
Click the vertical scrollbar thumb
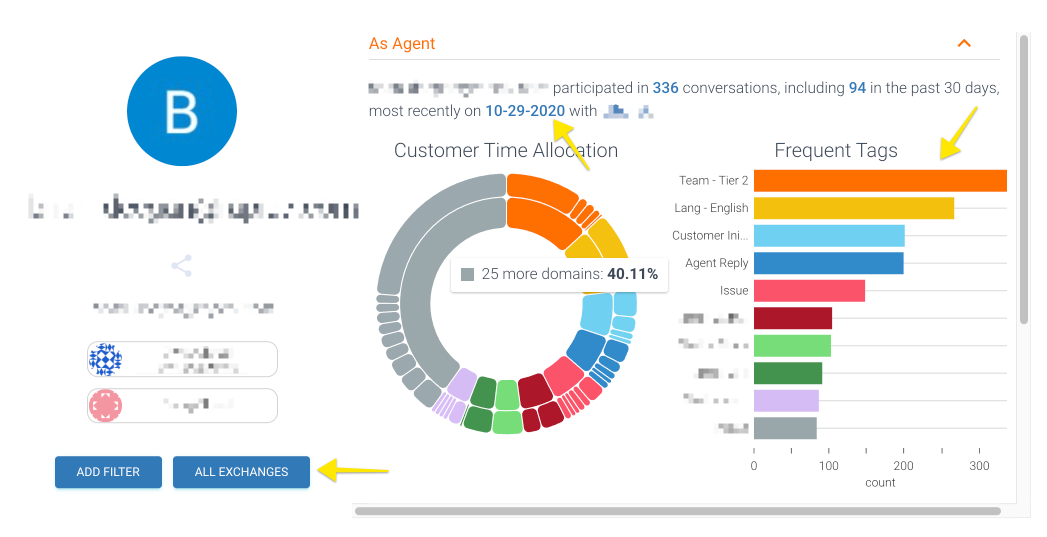(x=1024, y=179)
